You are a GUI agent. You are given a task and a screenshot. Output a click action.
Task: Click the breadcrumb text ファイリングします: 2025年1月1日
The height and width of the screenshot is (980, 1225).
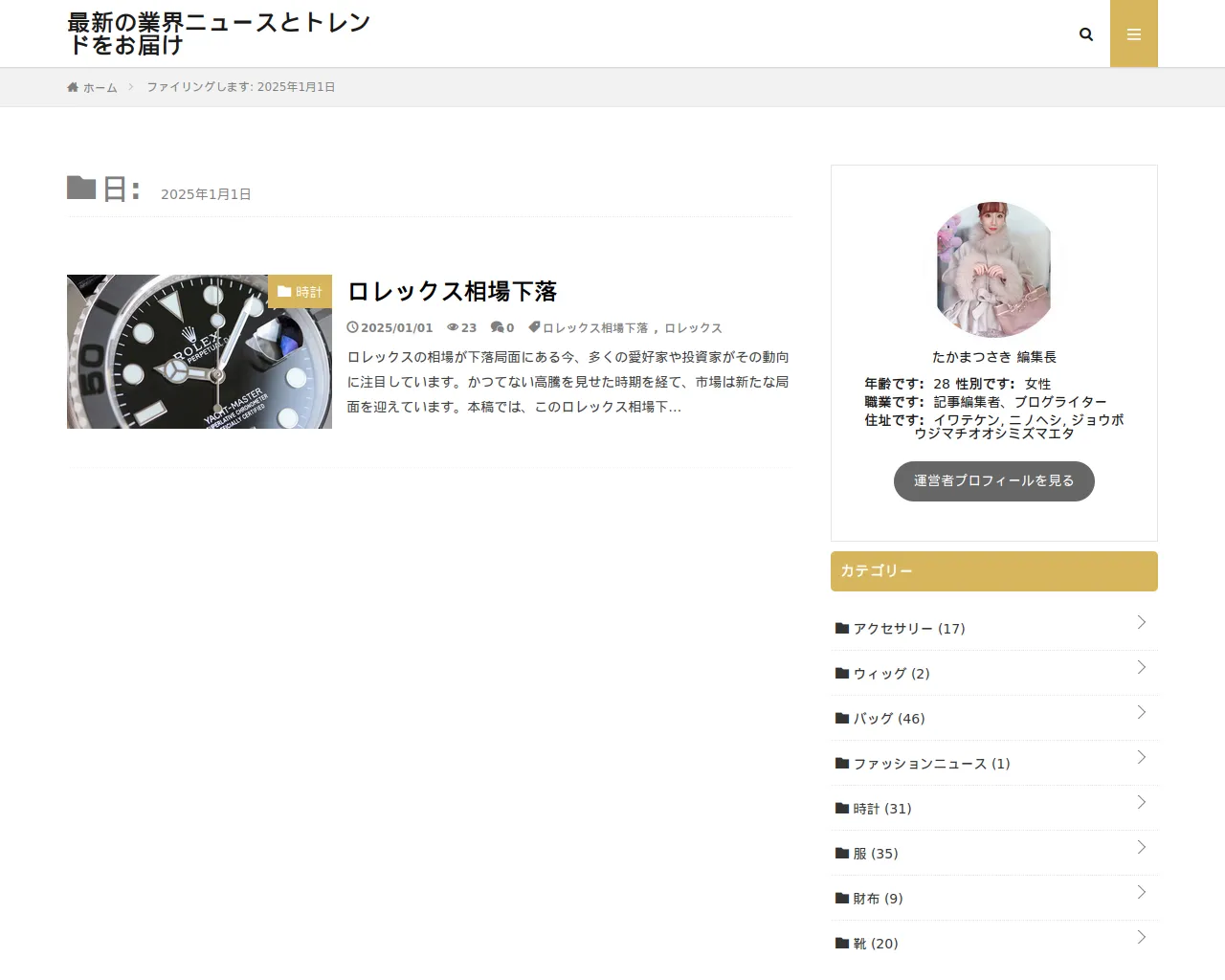click(241, 87)
